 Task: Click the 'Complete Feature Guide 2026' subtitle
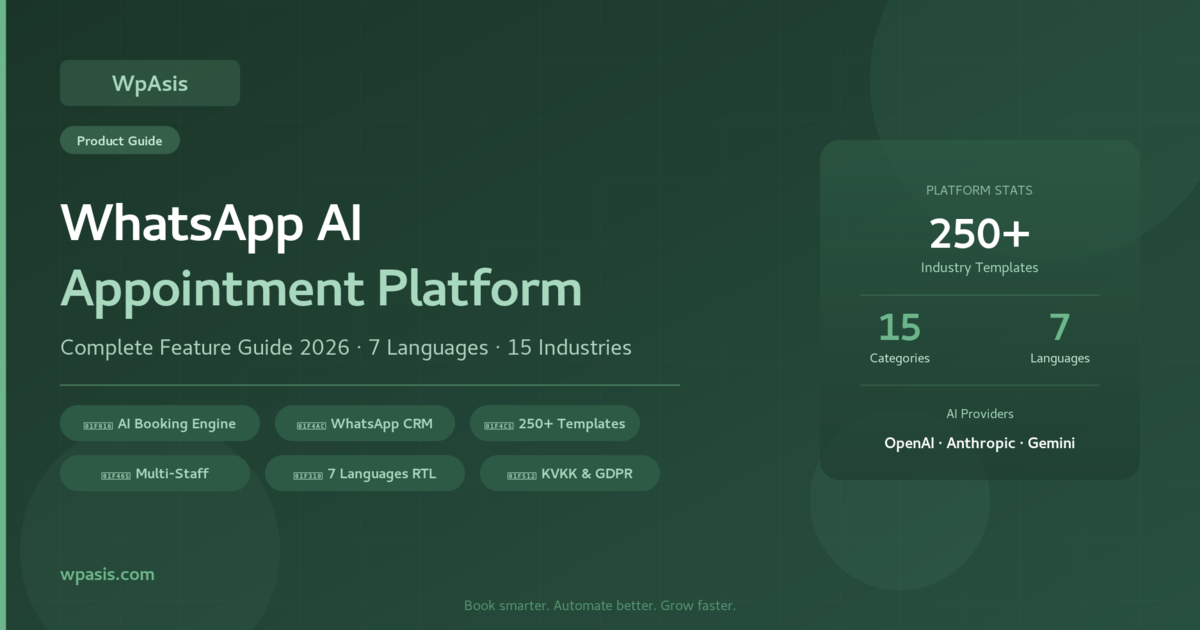tap(207, 348)
